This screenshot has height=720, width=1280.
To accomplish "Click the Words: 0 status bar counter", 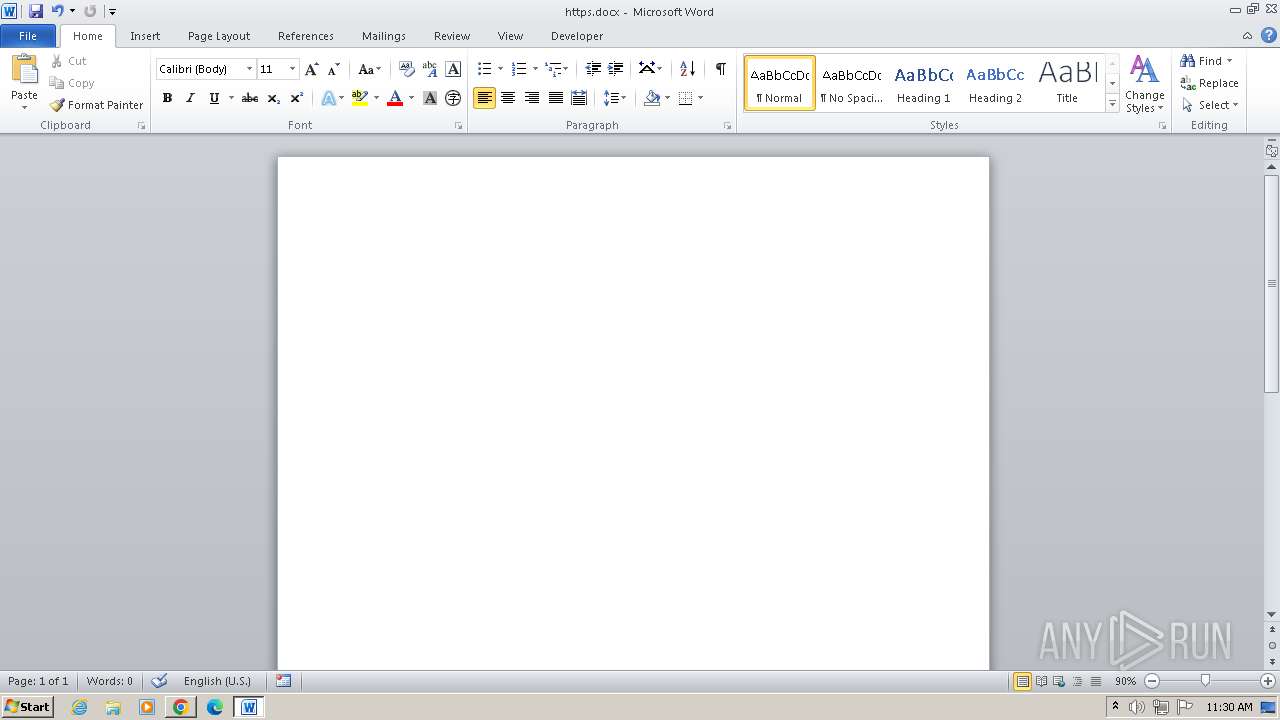I will click(109, 681).
